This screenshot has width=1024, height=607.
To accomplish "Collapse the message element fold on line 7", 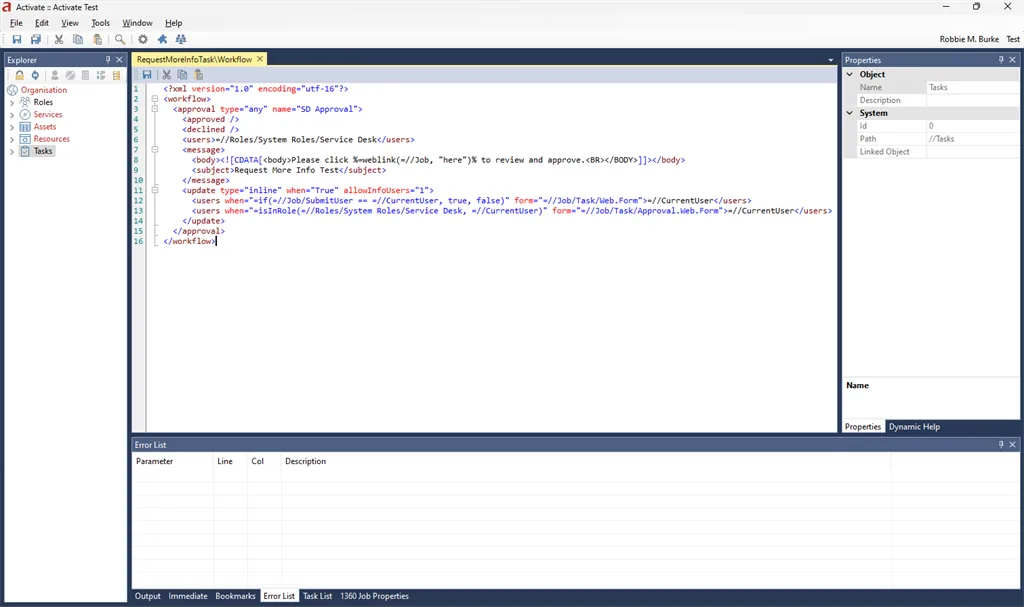I will click(155, 150).
